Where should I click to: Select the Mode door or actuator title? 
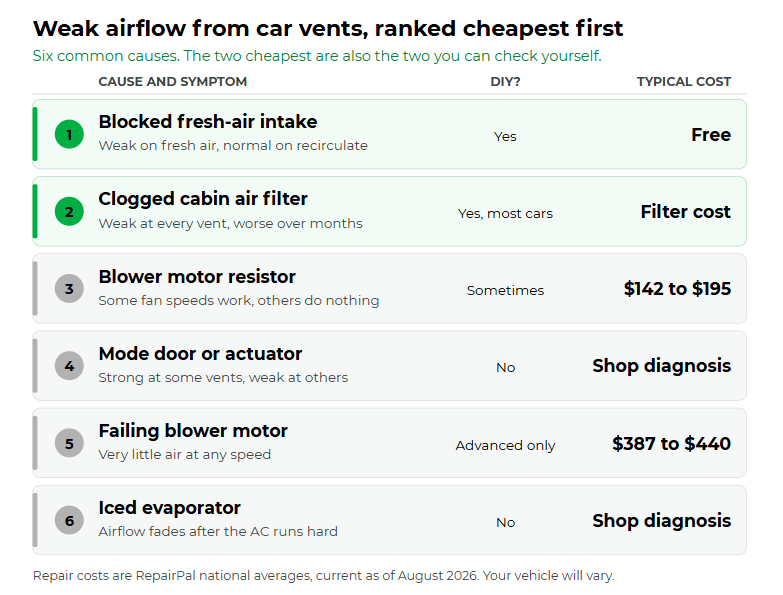(200, 353)
